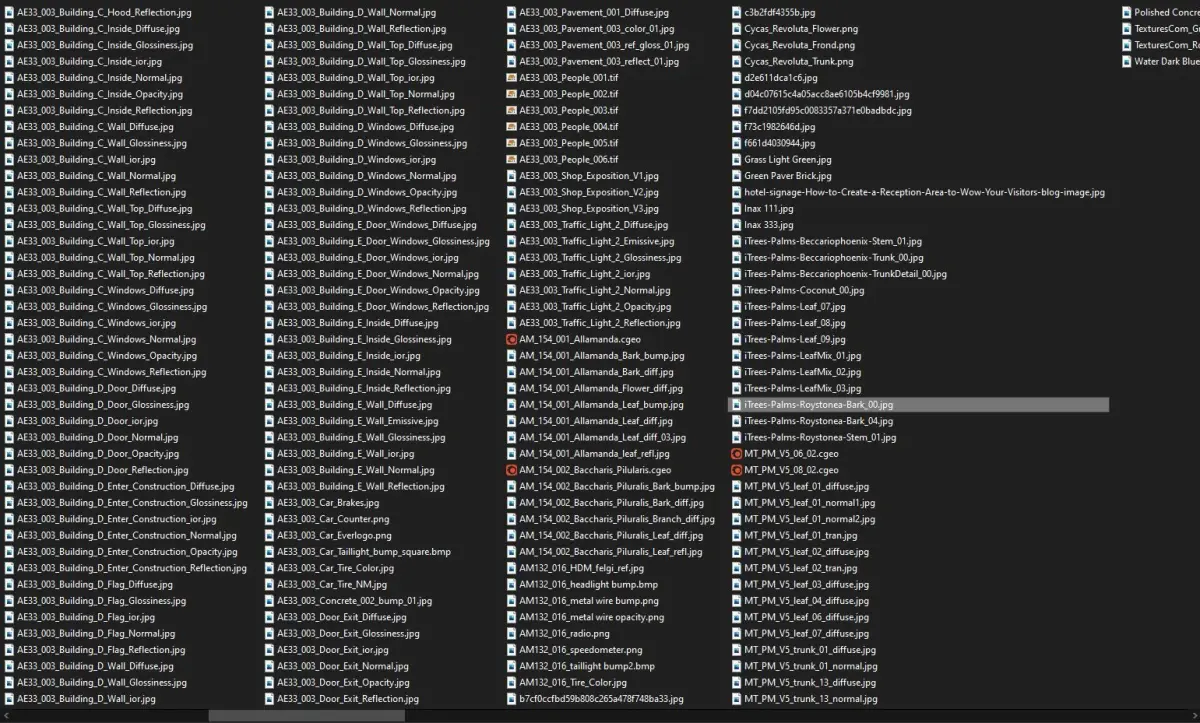Select AE33_003_Building_E_Door_Windows_Normal.jpg

[x=378, y=274]
